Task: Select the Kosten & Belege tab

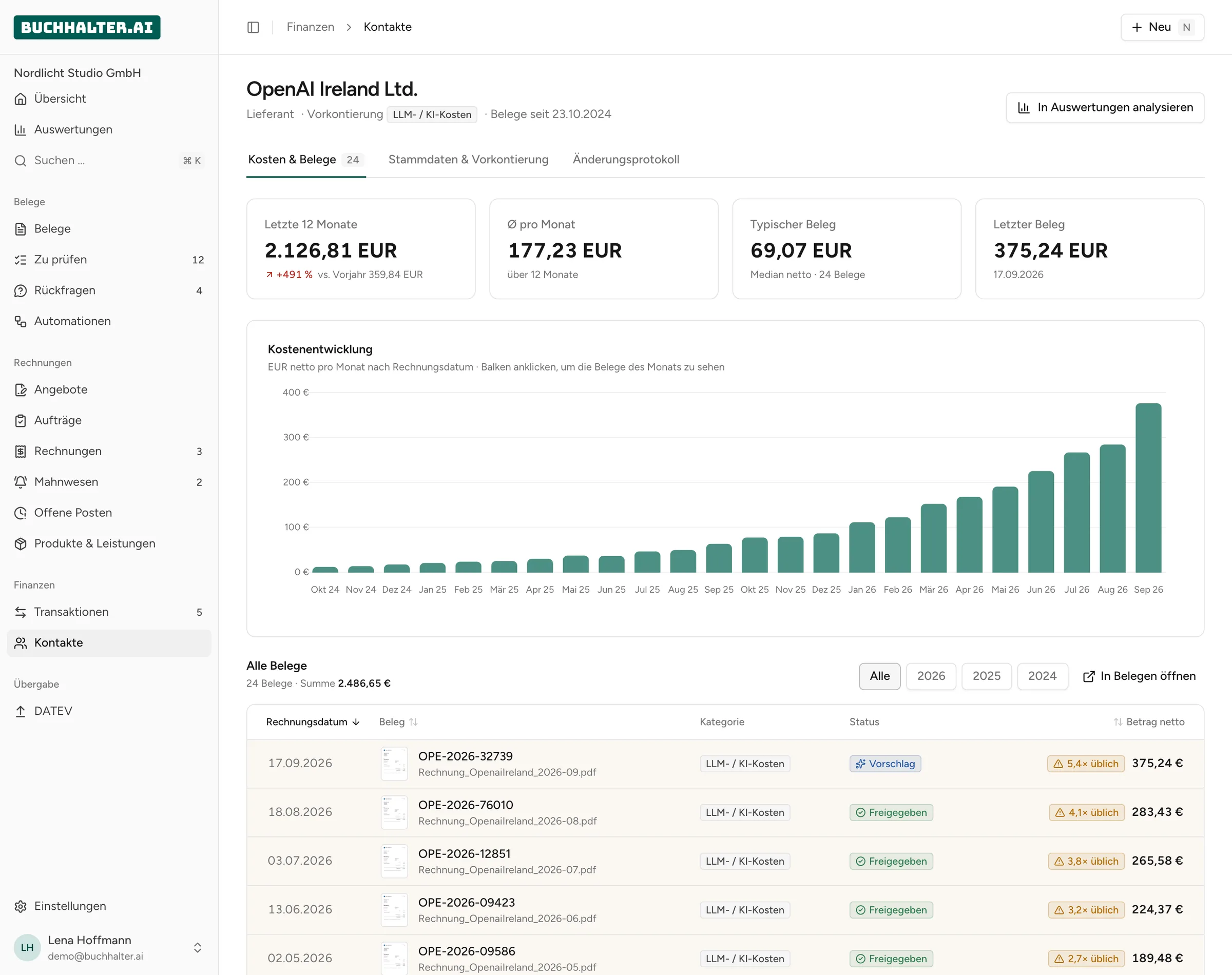Action: point(305,160)
